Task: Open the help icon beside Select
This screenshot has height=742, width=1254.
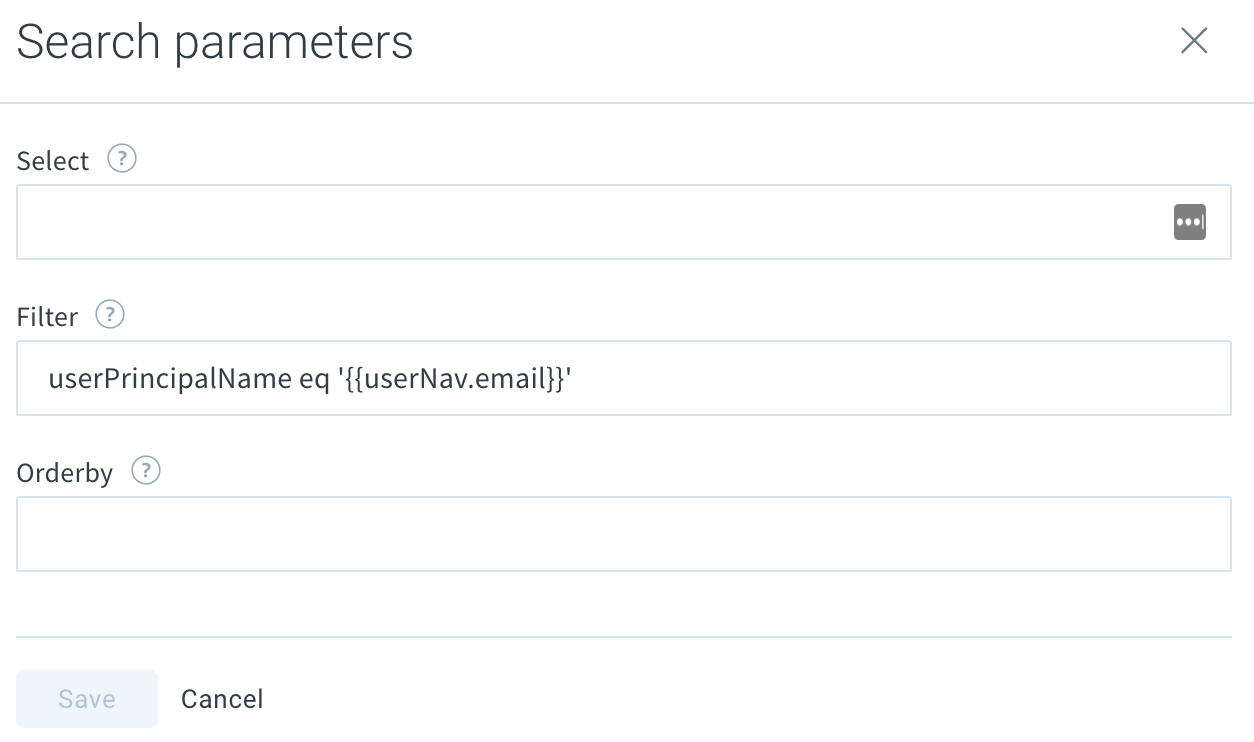Action: (x=122, y=159)
